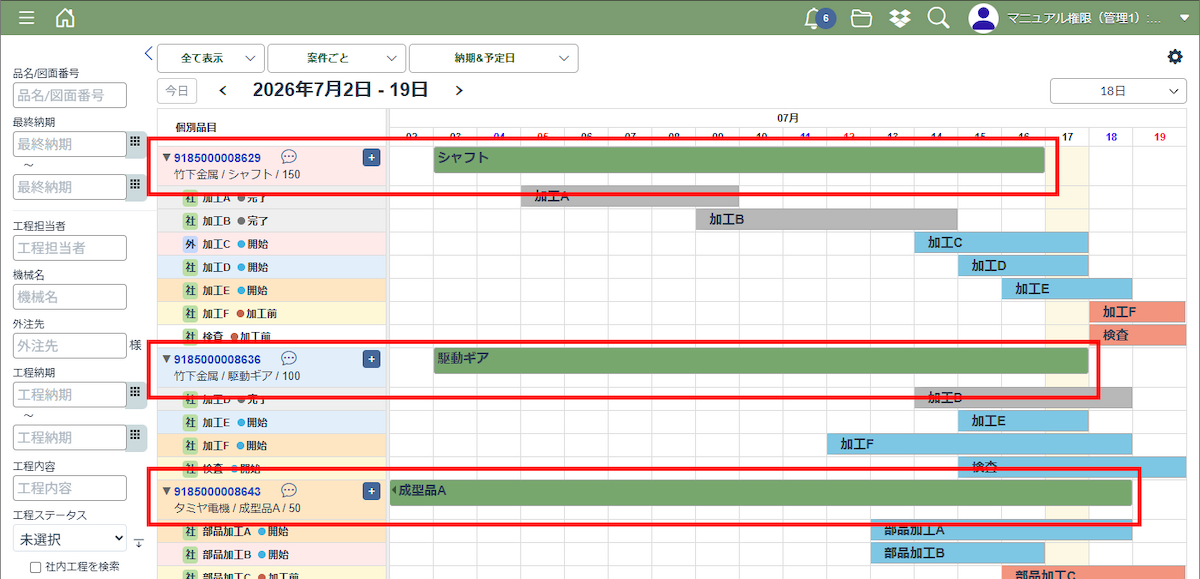Click 竹下金属 / シャフト / 150 text
Viewport: 1200px width, 579px height.
click(237, 175)
